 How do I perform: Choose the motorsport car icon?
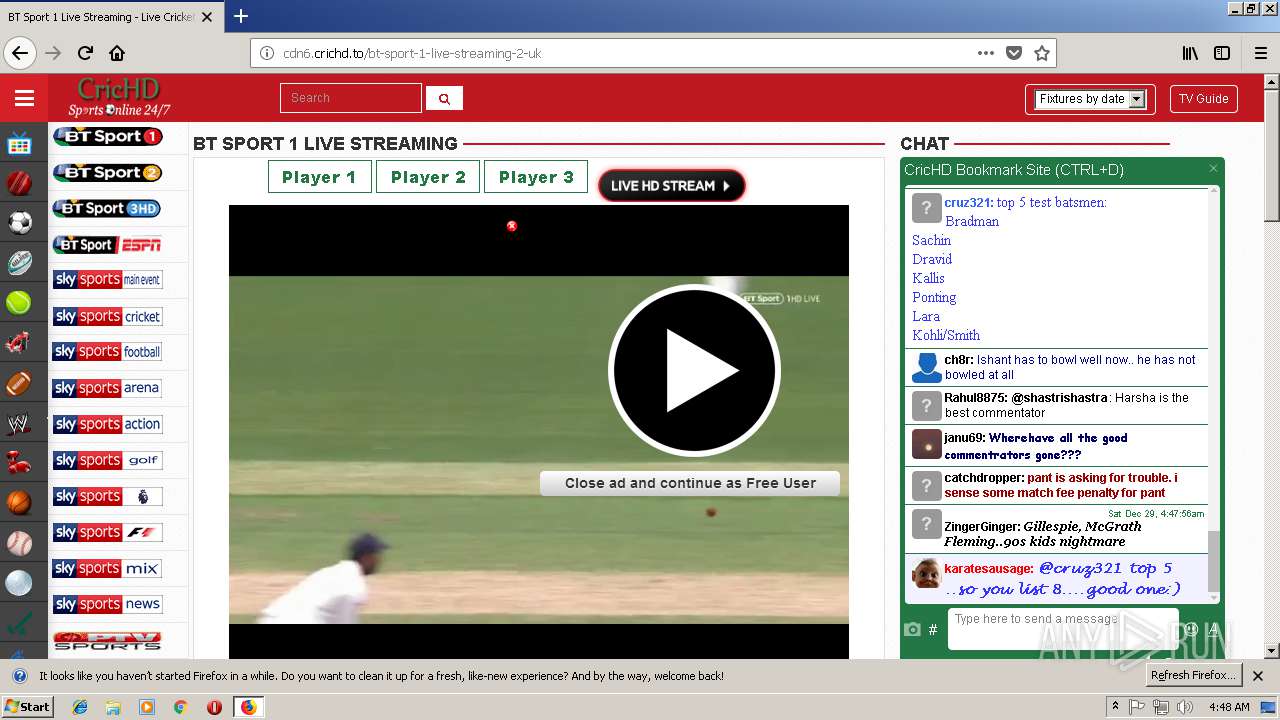(19, 343)
